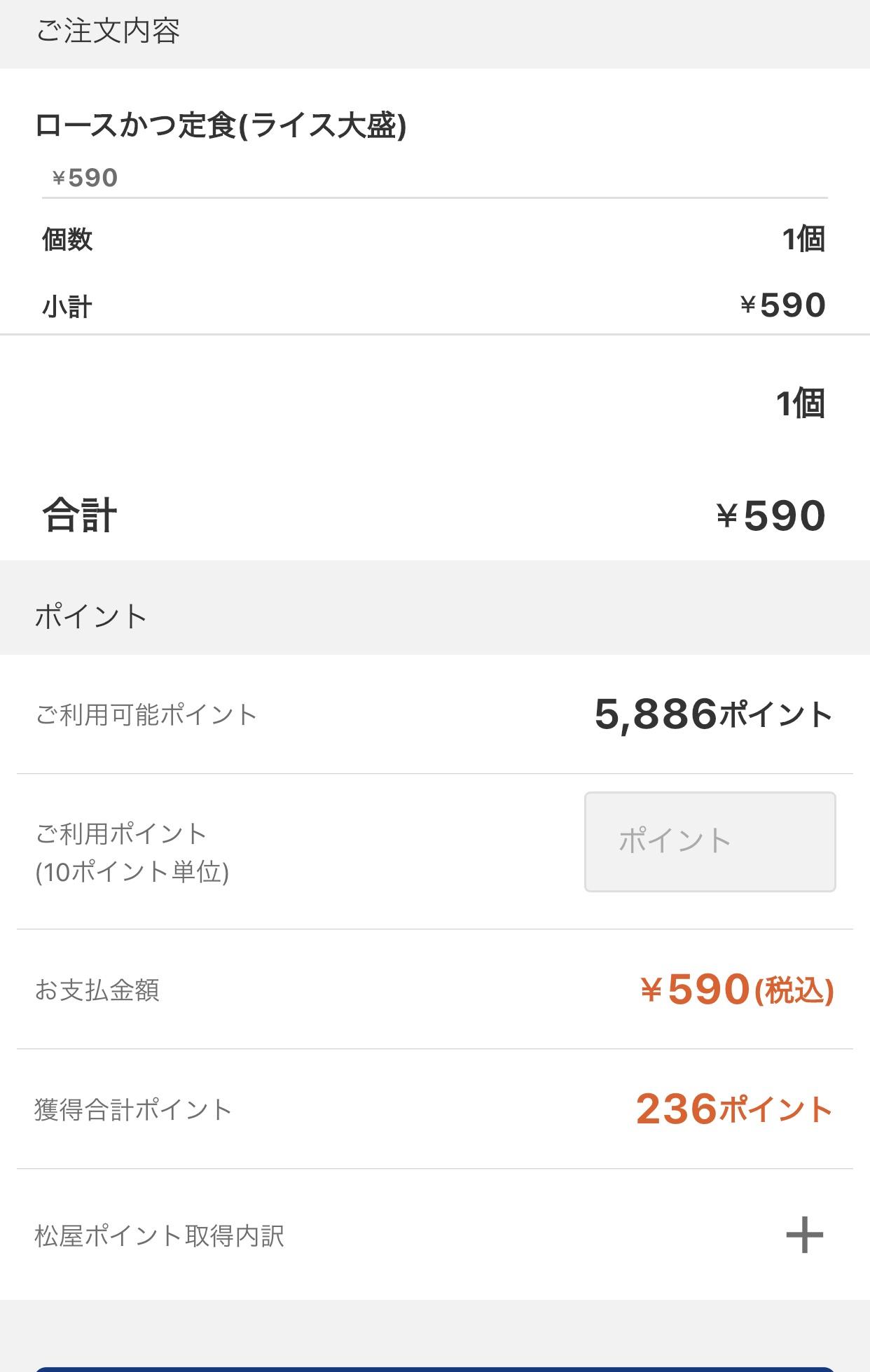
Task: Expand 松屋ポイント取得内訳 with the plus icon
Action: tap(804, 1235)
